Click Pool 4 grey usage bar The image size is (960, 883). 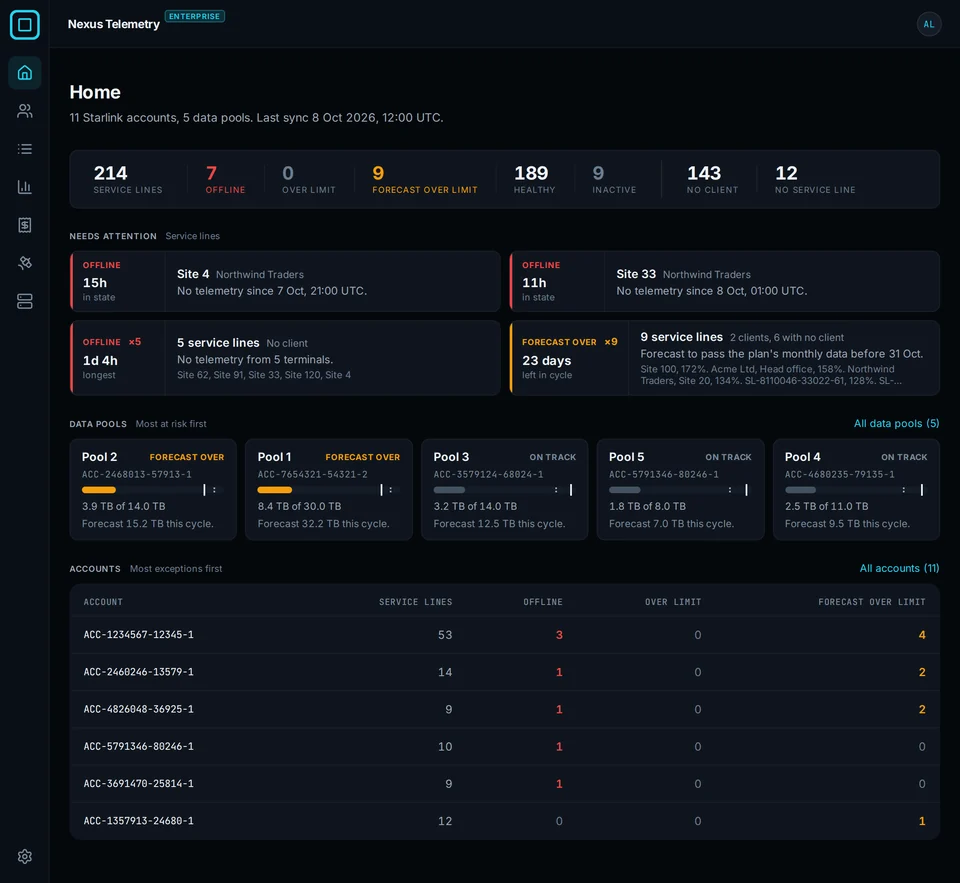point(800,490)
